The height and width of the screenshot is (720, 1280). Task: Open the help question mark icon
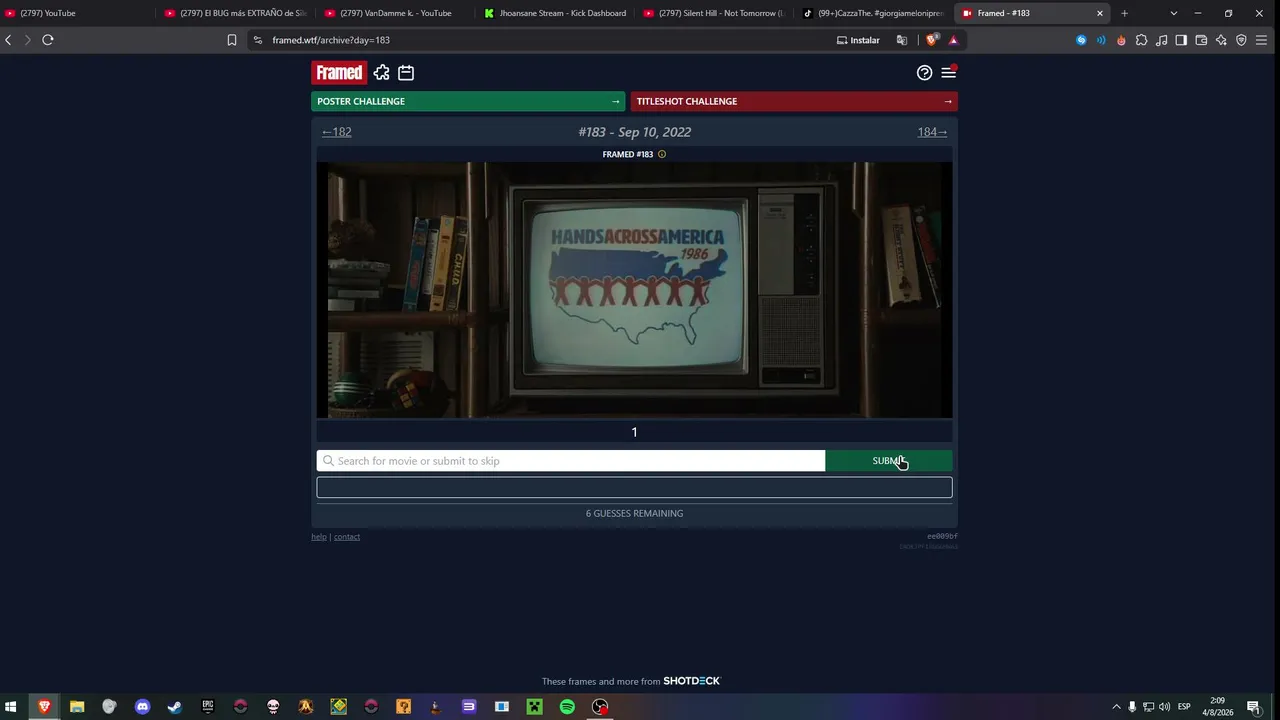pyautogui.click(x=924, y=72)
